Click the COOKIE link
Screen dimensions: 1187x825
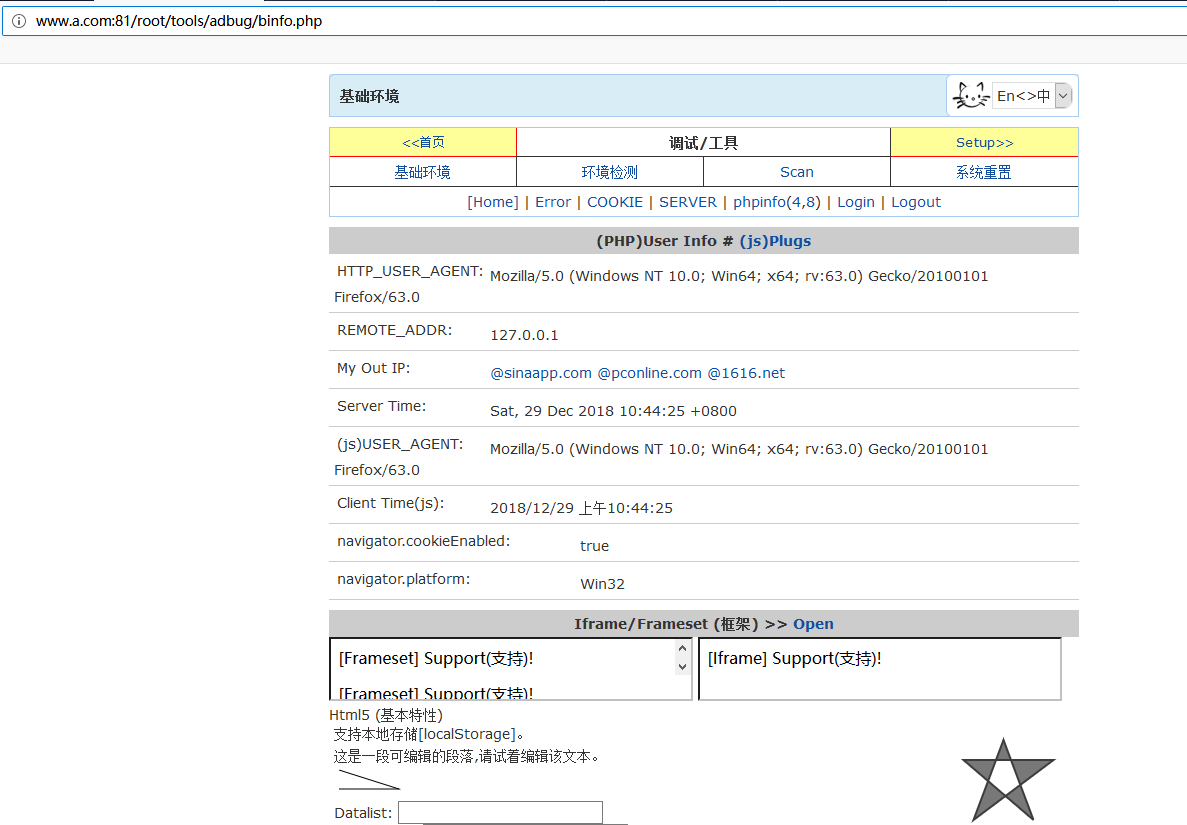point(614,202)
